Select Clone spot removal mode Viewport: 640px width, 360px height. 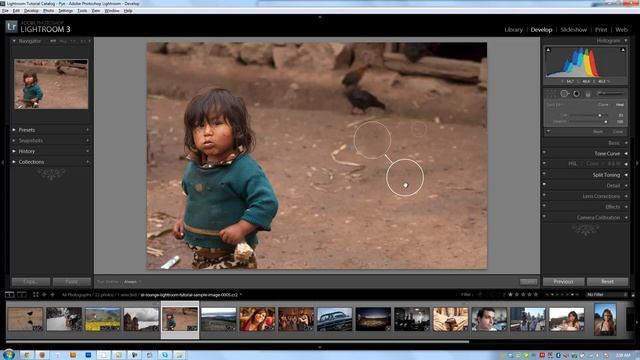[603, 105]
